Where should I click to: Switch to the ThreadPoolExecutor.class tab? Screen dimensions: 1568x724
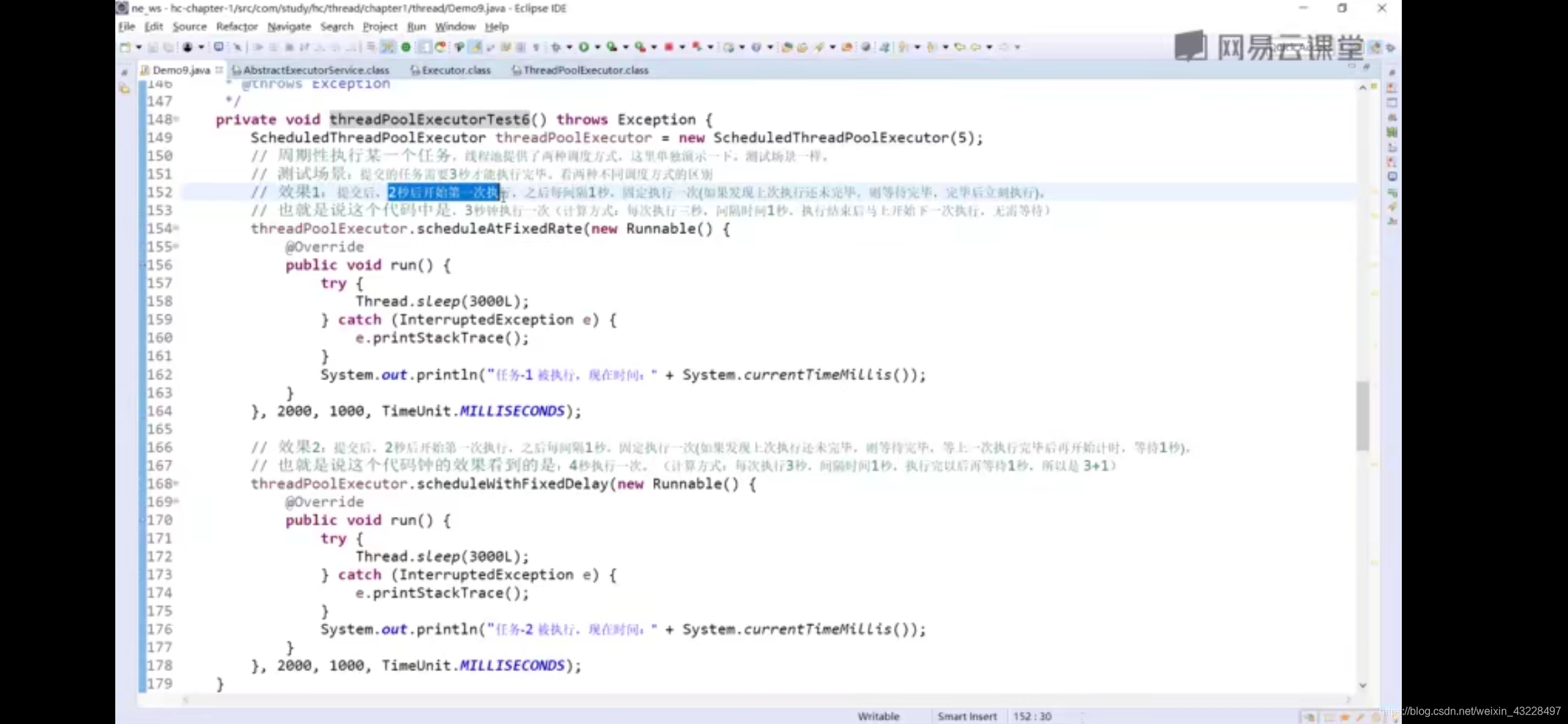[x=580, y=70]
